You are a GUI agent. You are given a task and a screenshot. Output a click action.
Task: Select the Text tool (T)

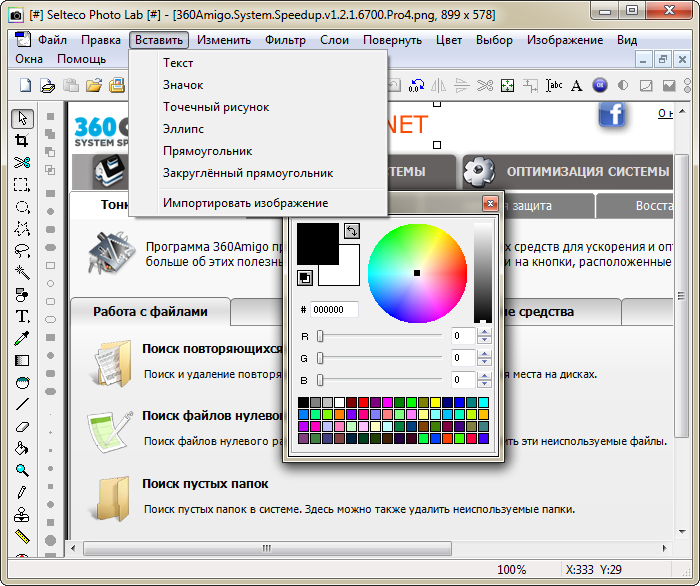(22, 316)
